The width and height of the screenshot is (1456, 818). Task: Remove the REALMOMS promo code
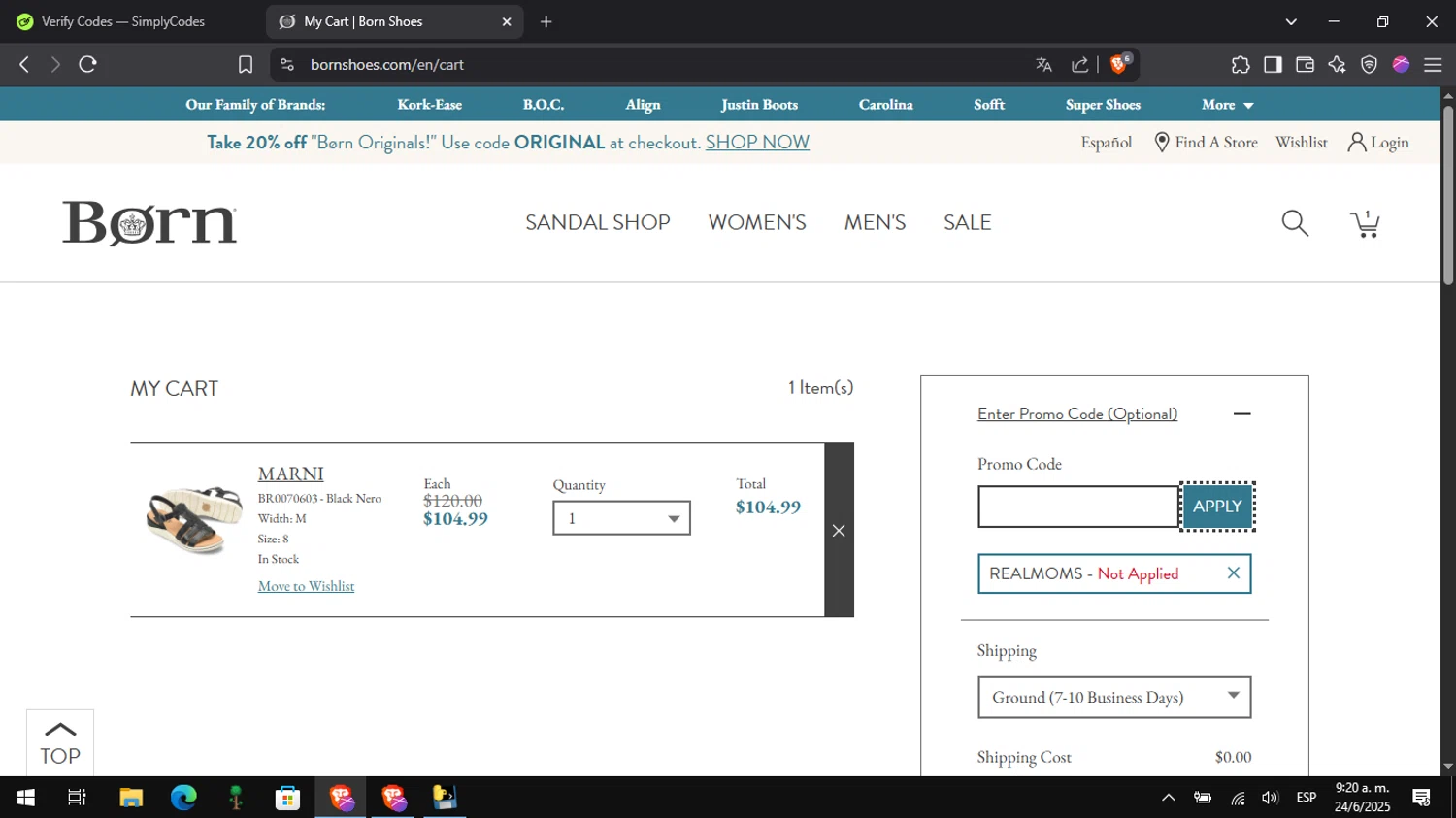click(1233, 573)
